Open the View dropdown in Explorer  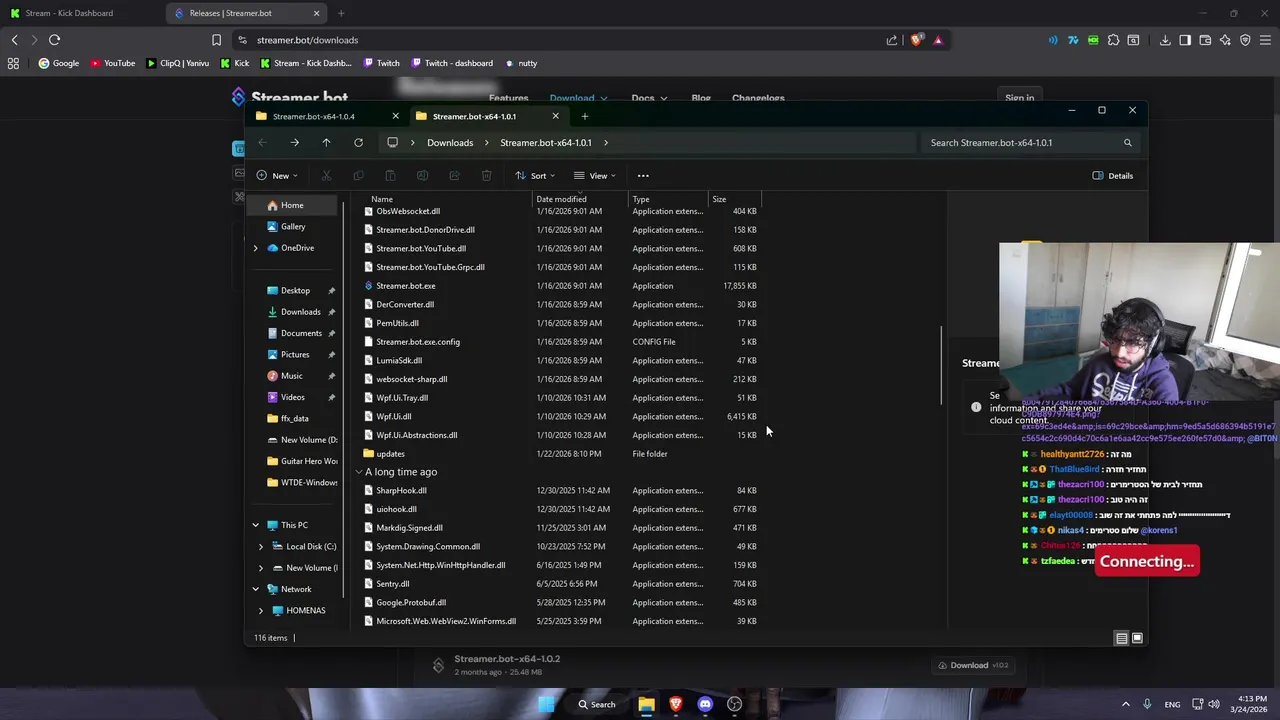(595, 176)
